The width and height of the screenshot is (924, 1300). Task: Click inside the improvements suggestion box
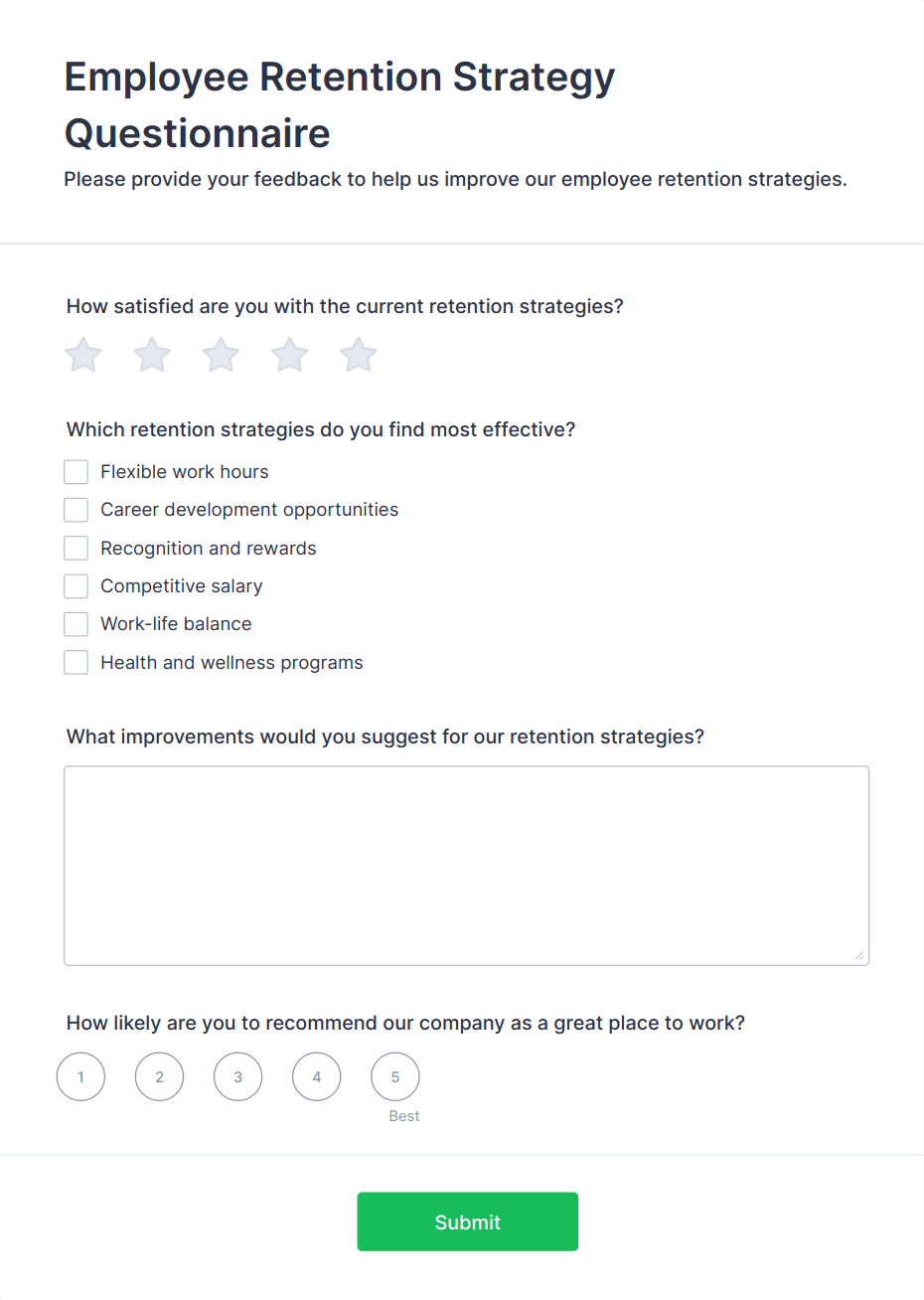pos(466,864)
